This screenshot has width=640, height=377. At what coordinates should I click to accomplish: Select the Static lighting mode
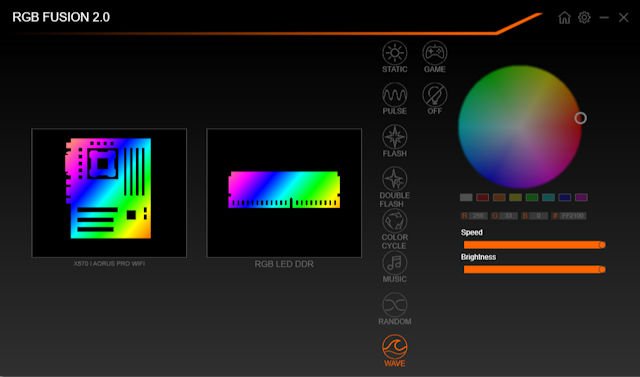pos(394,57)
